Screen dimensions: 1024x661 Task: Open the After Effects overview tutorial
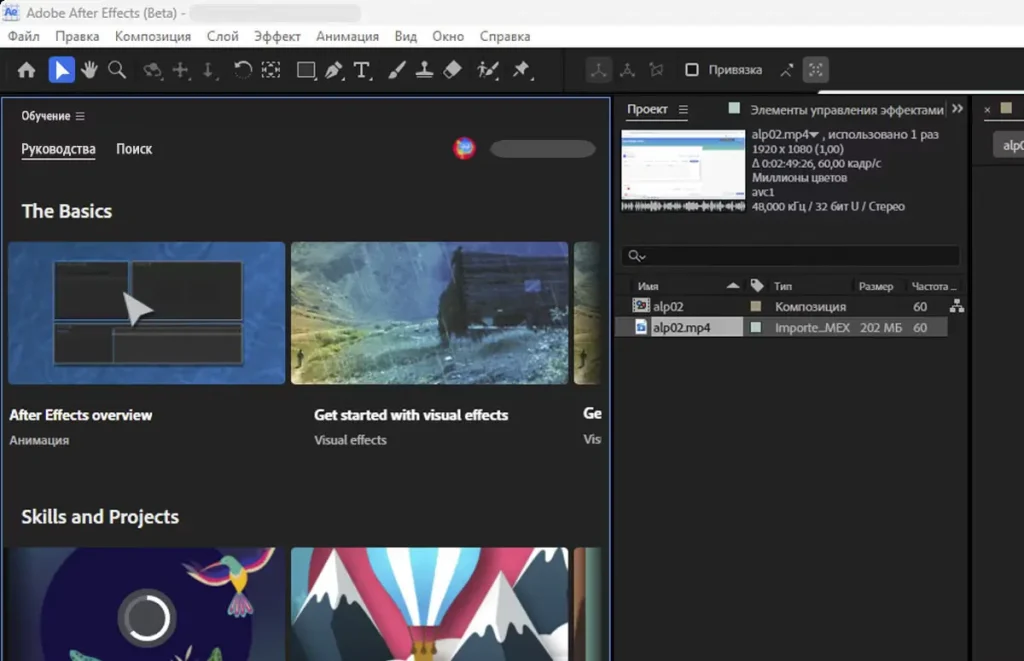(x=146, y=313)
